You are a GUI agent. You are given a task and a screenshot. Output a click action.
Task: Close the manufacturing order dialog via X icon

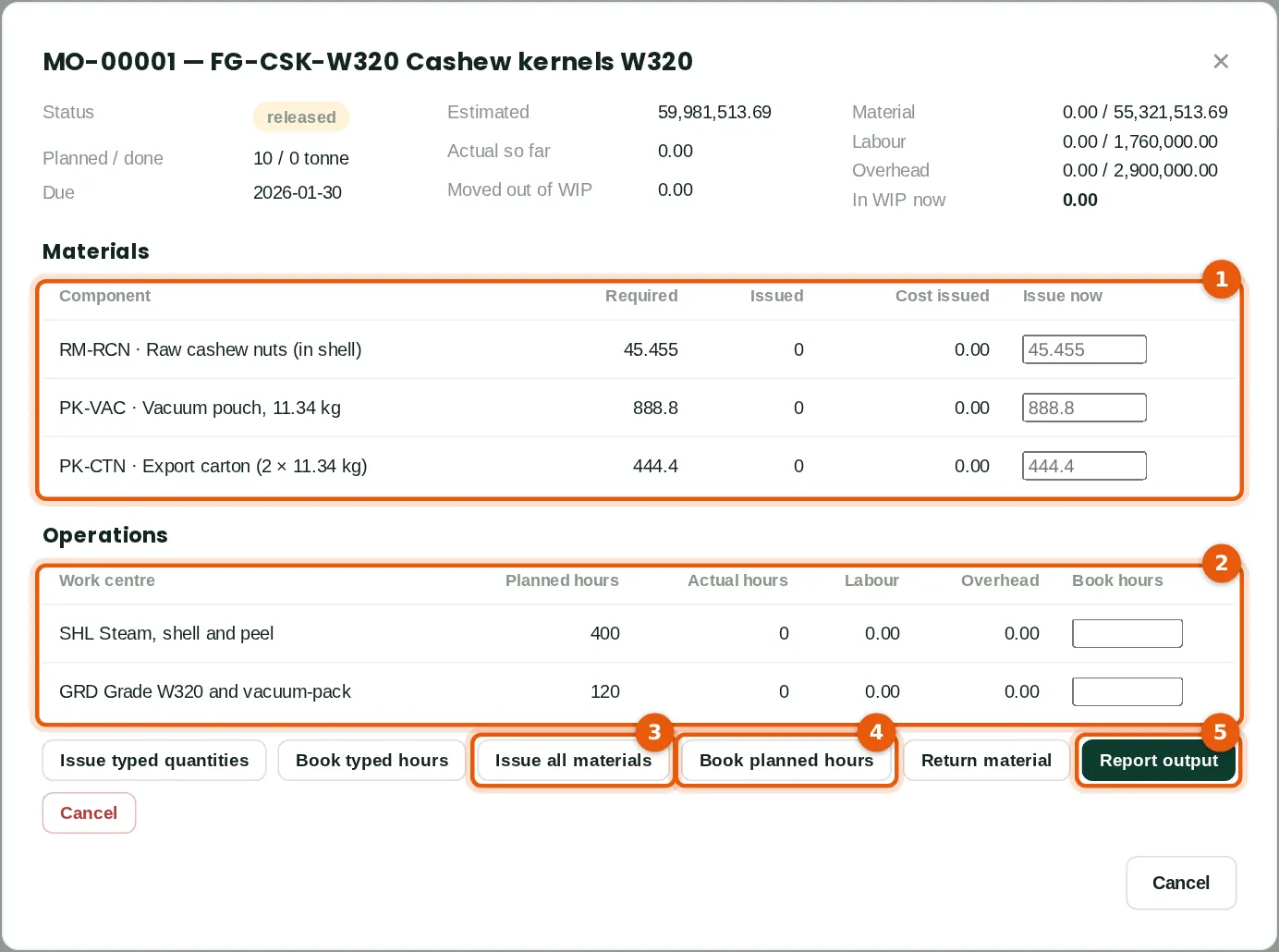[1221, 61]
